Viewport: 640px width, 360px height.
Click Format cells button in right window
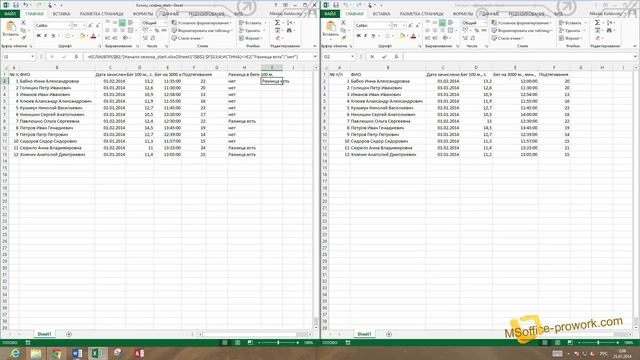click(x=571, y=38)
